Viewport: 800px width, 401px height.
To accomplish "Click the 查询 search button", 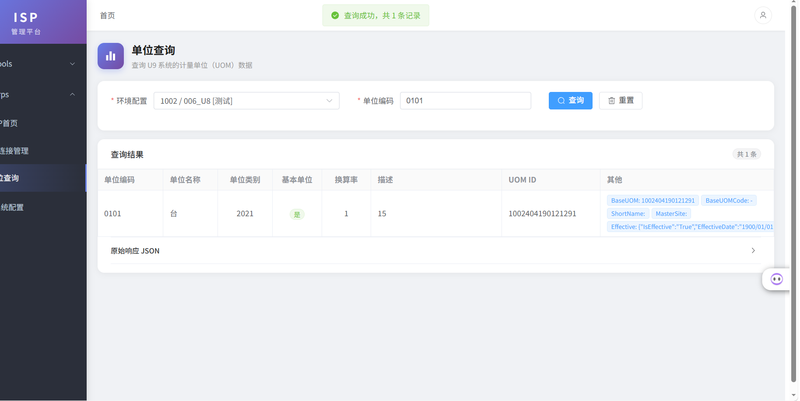I will click(570, 101).
